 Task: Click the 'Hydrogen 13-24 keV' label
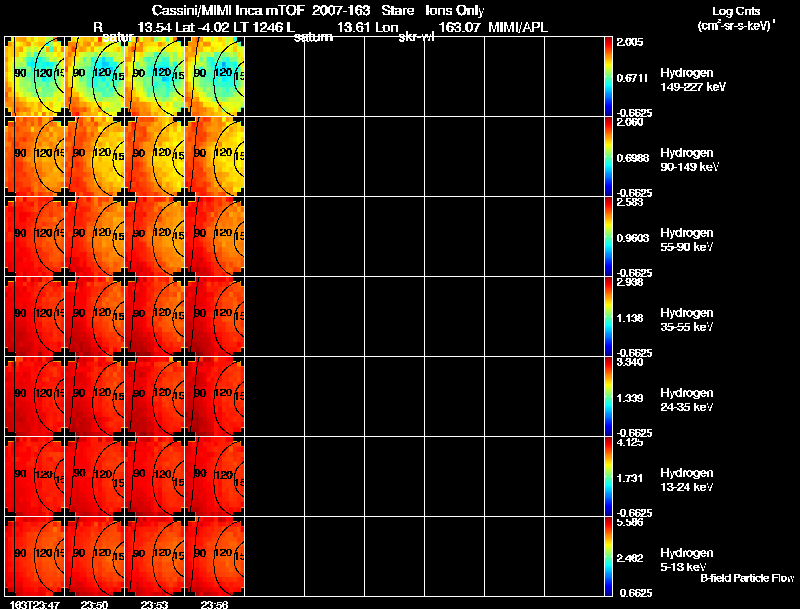coord(687,480)
